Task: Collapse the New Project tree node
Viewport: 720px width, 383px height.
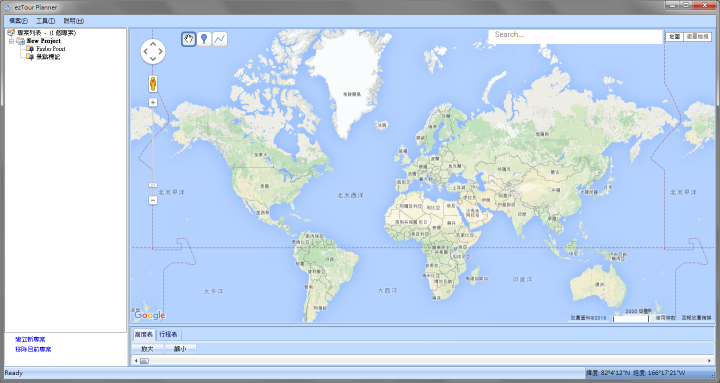Action: (x=11, y=41)
